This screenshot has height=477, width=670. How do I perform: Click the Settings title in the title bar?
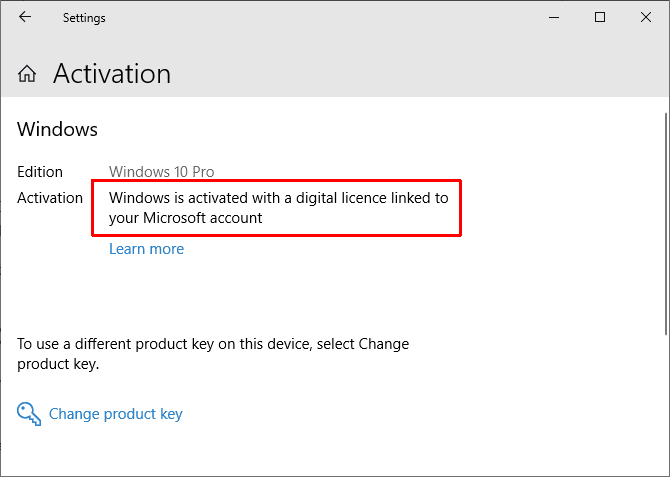tap(84, 17)
